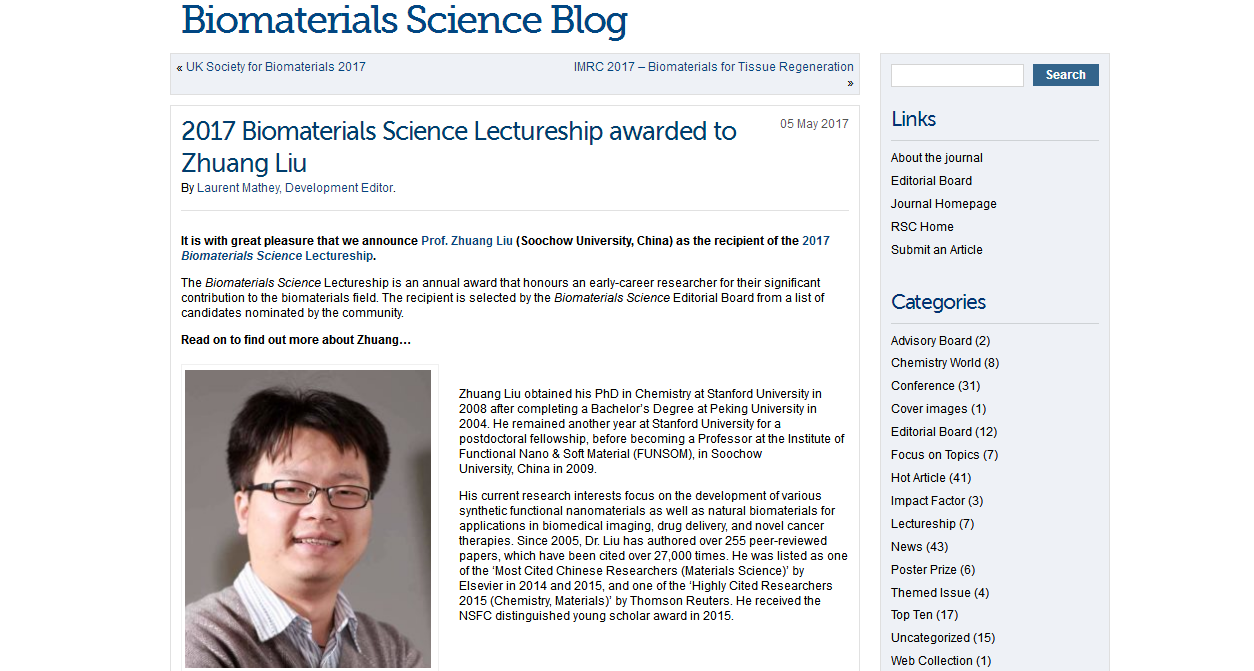
Task: Open the Lectureship category
Action: point(922,524)
